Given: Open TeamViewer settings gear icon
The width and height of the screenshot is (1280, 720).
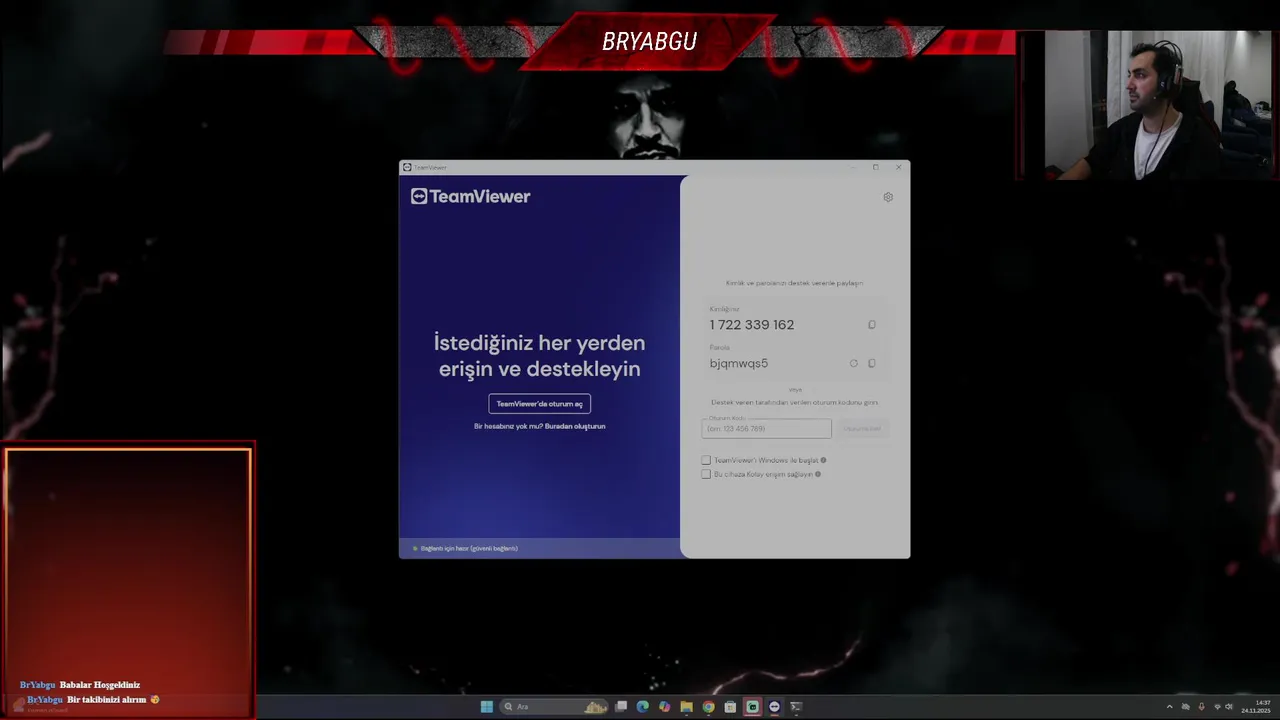Looking at the screenshot, I should tap(888, 197).
